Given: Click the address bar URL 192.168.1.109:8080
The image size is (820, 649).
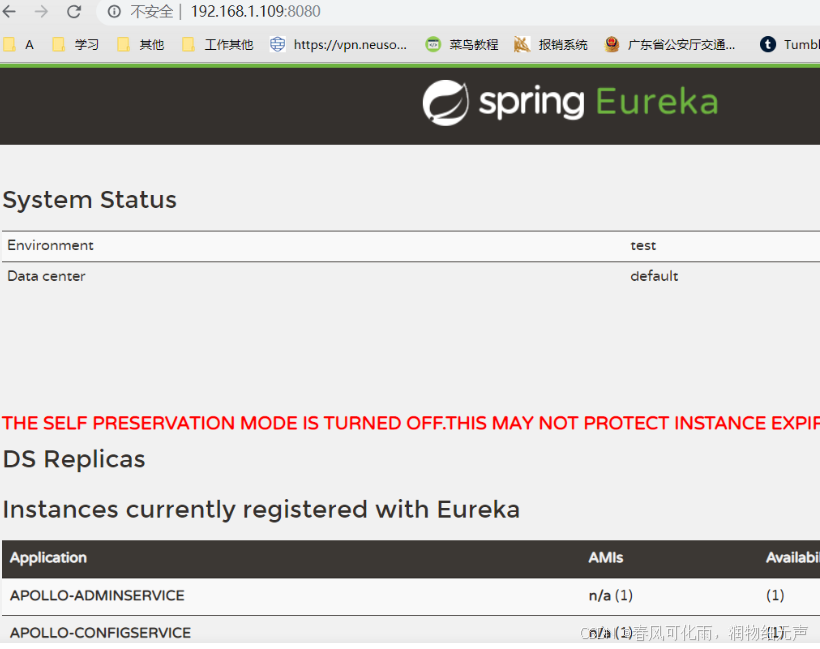Looking at the screenshot, I should pyautogui.click(x=255, y=12).
